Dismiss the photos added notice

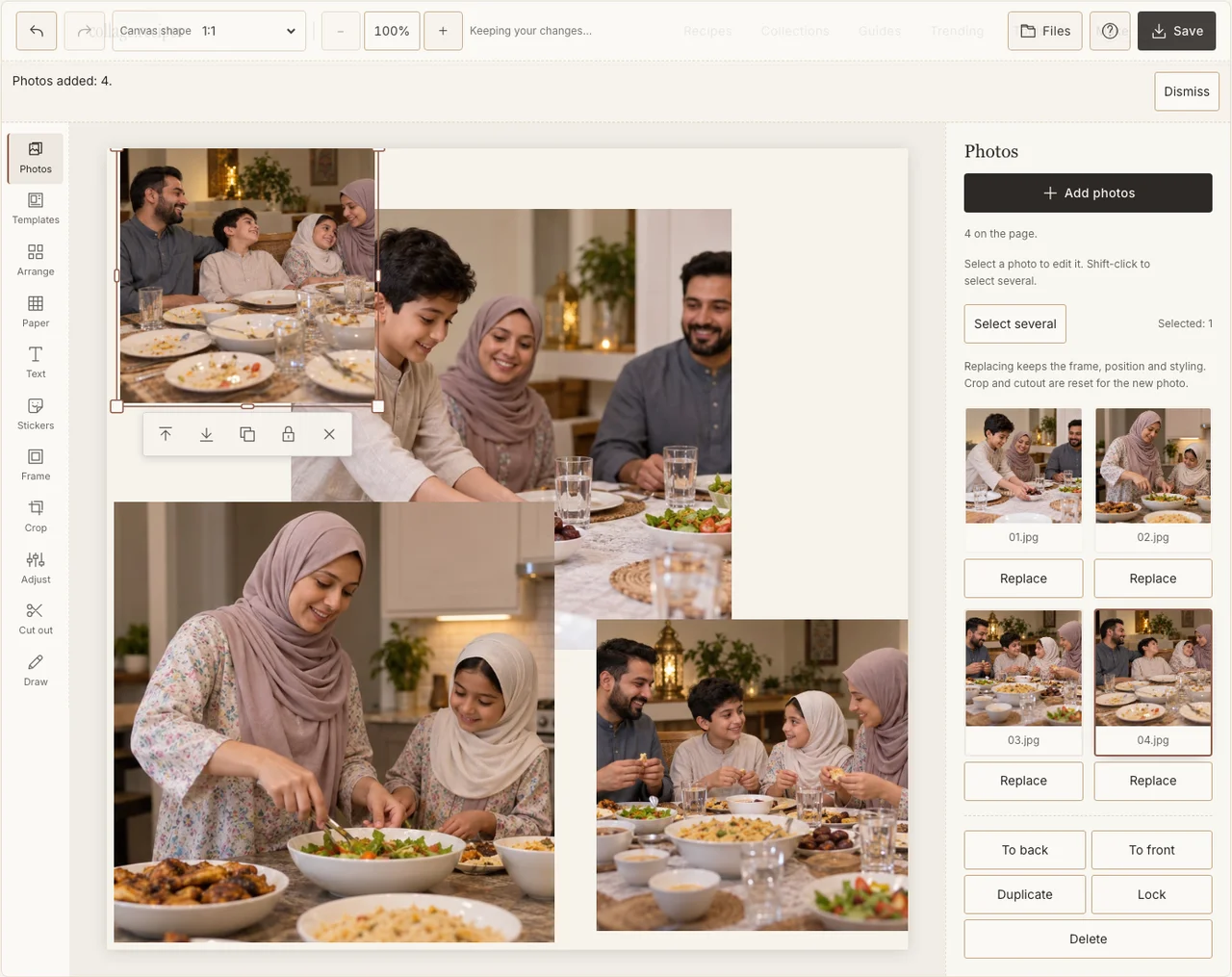click(x=1187, y=91)
